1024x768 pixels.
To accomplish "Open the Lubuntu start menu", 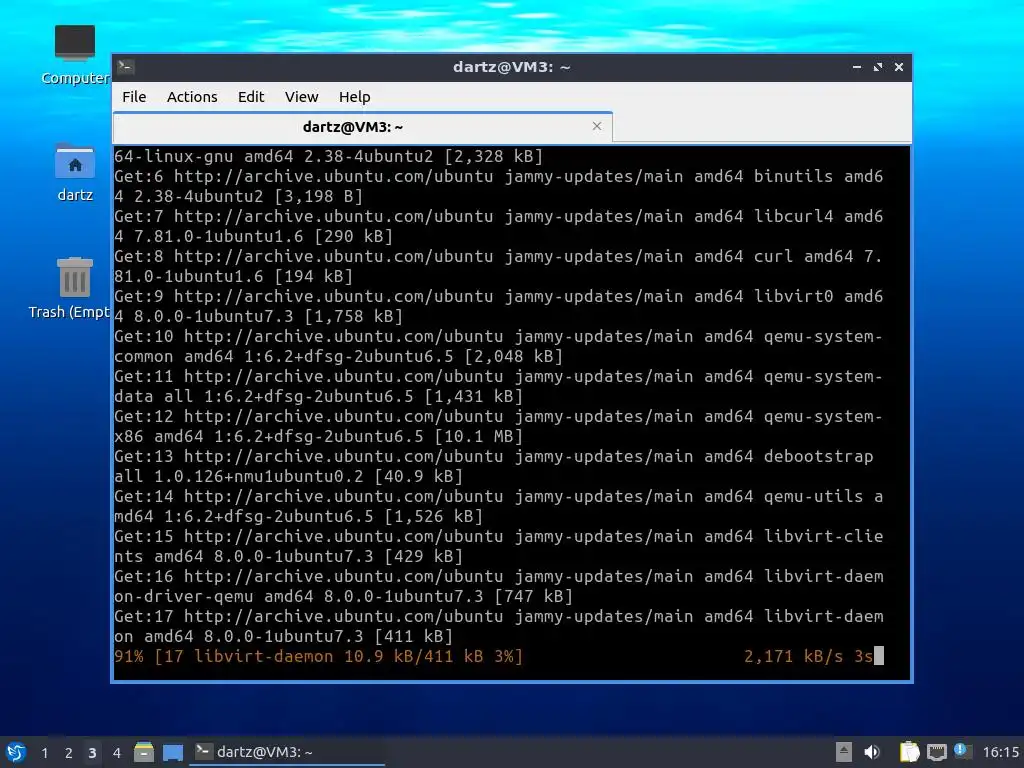I will [16, 752].
